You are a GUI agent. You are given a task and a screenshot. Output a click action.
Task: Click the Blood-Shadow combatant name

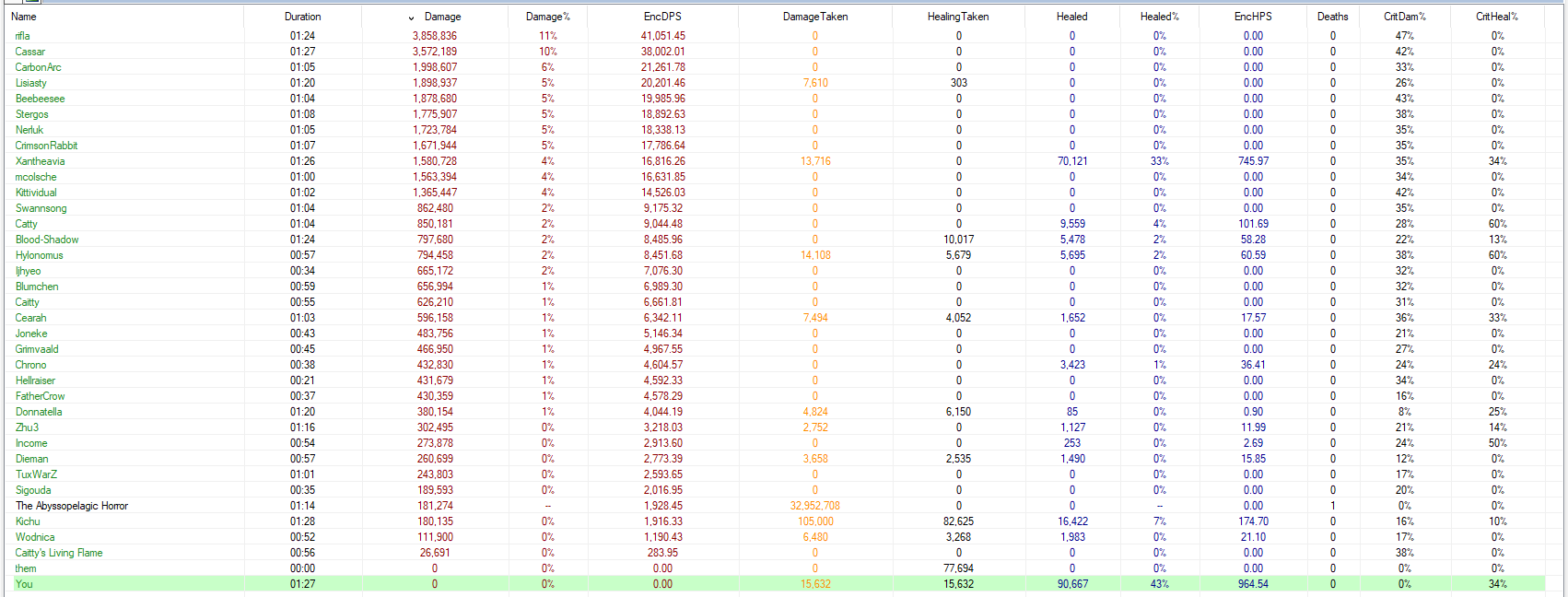point(47,240)
